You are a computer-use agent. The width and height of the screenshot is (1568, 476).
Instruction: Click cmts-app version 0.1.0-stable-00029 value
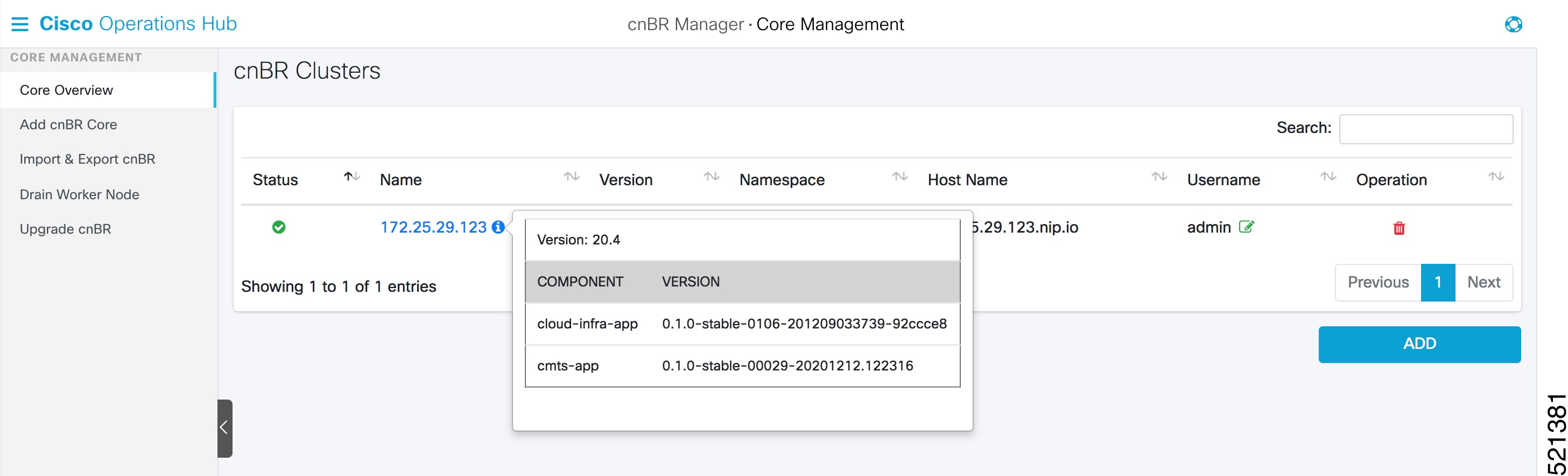click(x=787, y=366)
